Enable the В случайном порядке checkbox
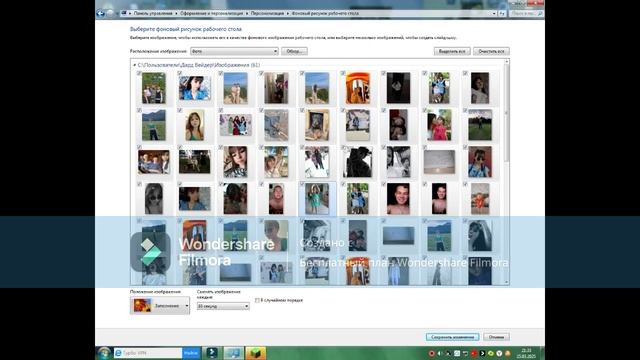 point(257,300)
